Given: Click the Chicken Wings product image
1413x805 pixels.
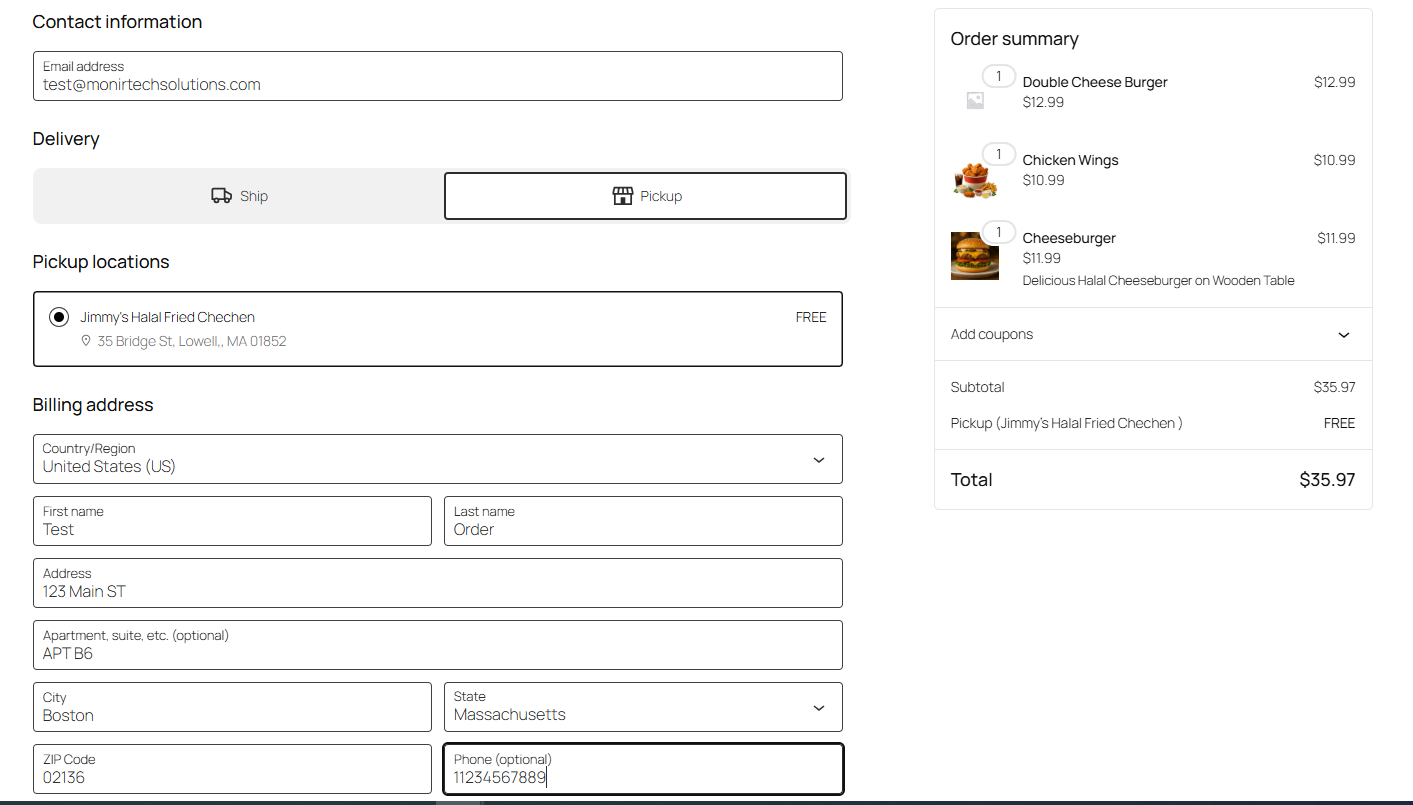Looking at the screenshot, I should pyautogui.click(x=974, y=178).
